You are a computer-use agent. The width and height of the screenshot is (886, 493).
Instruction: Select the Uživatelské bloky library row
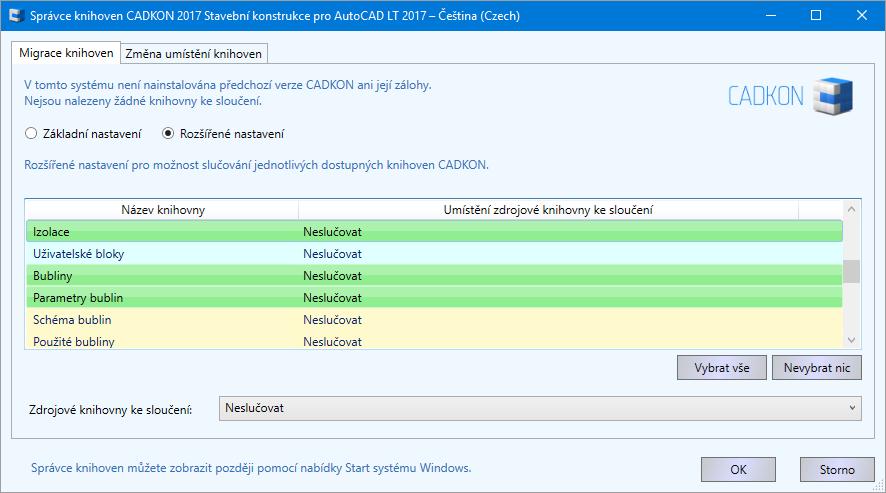[434, 254]
